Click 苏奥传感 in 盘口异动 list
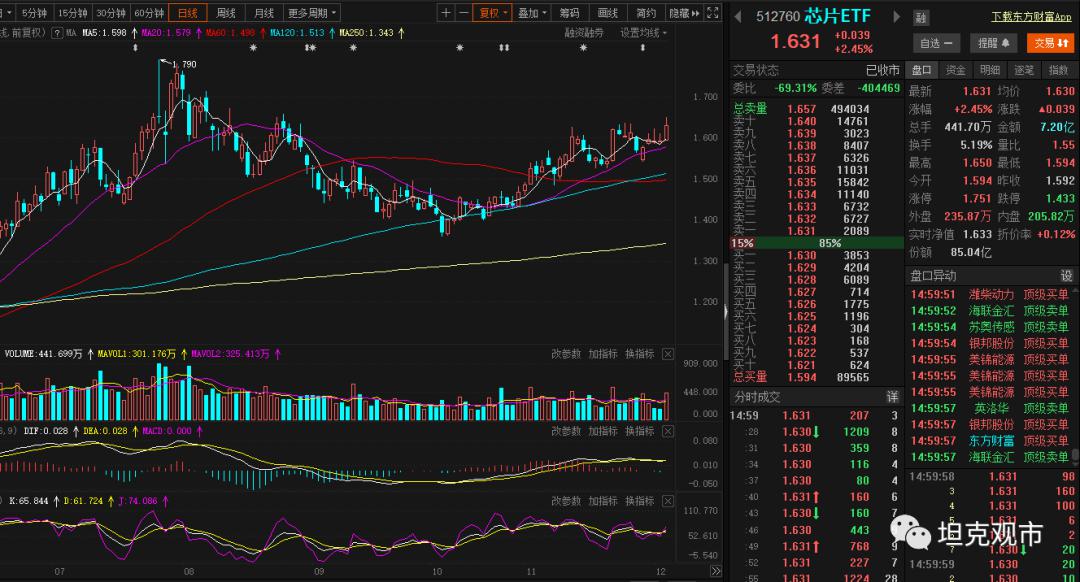This screenshot has height=582, width=1080. pos(991,326)
